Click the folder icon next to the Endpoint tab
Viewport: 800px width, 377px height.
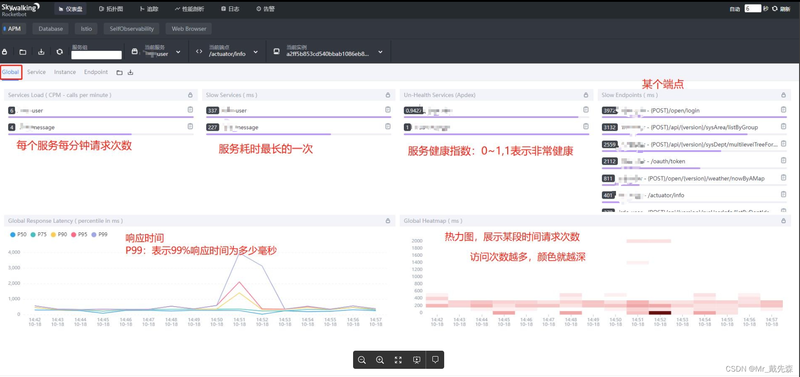(119, 72)
